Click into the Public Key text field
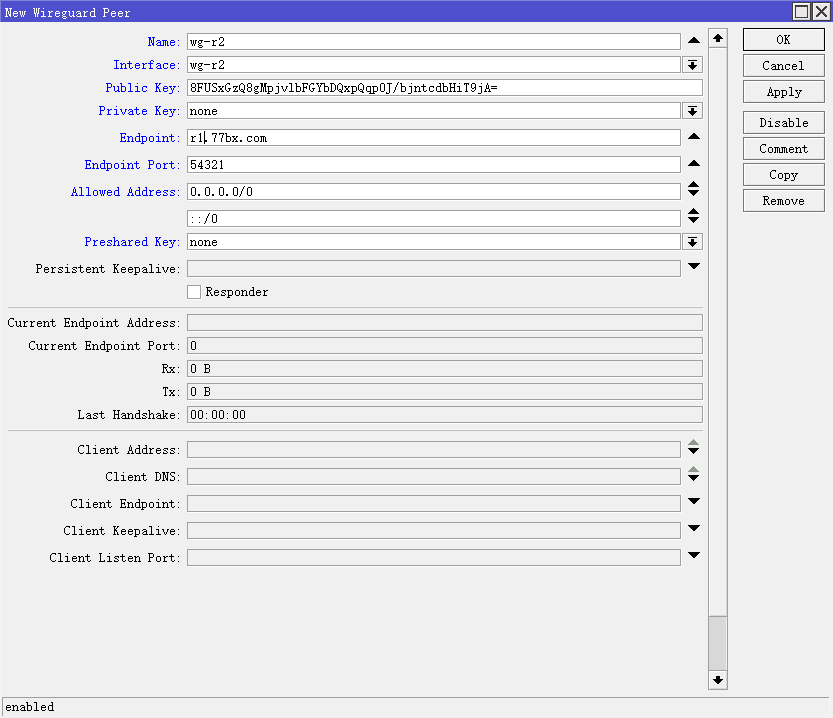 [444, 88]
